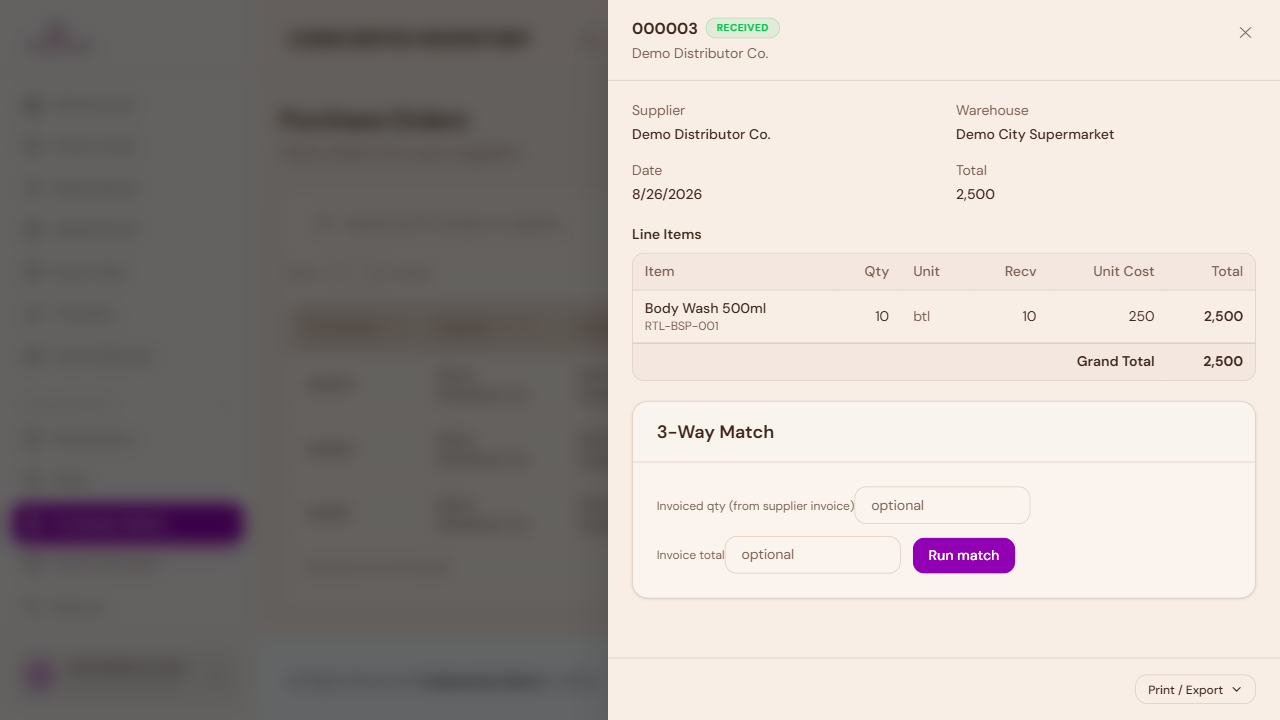
Task: Click the RTL-BSP-001 SKU text
Action: (682, 326)
